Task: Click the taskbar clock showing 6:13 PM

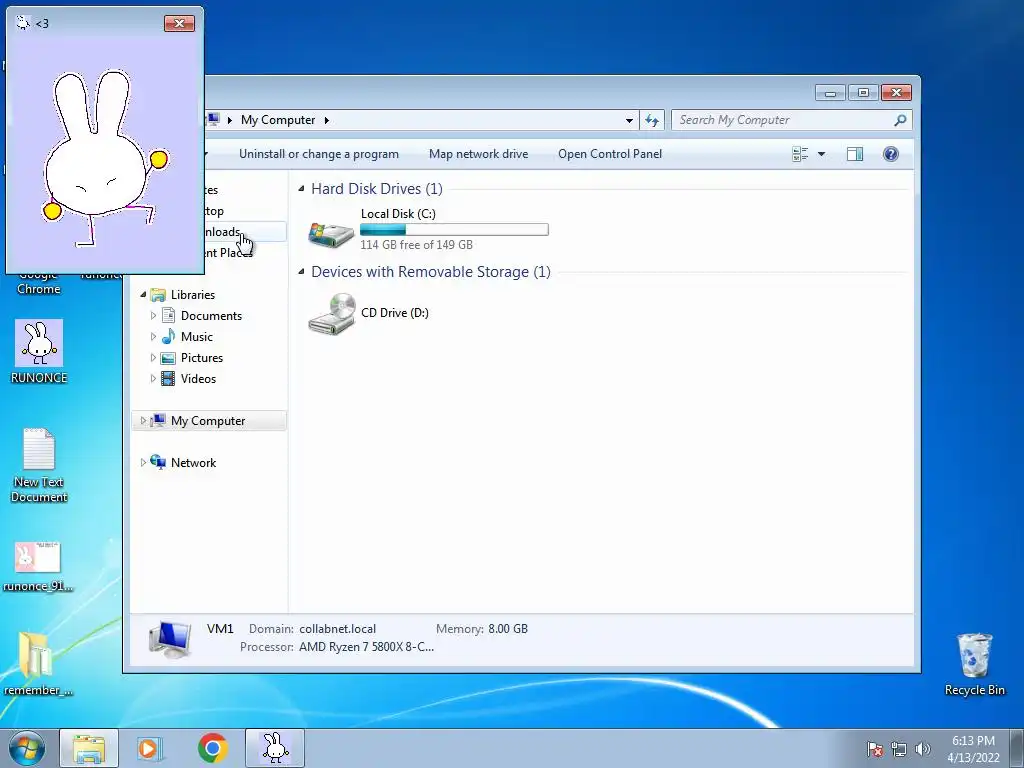Action: (973, 749)
